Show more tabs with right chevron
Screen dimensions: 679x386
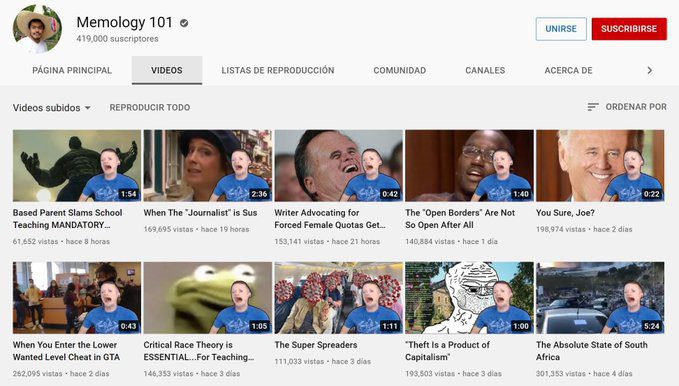click(649, 70)
